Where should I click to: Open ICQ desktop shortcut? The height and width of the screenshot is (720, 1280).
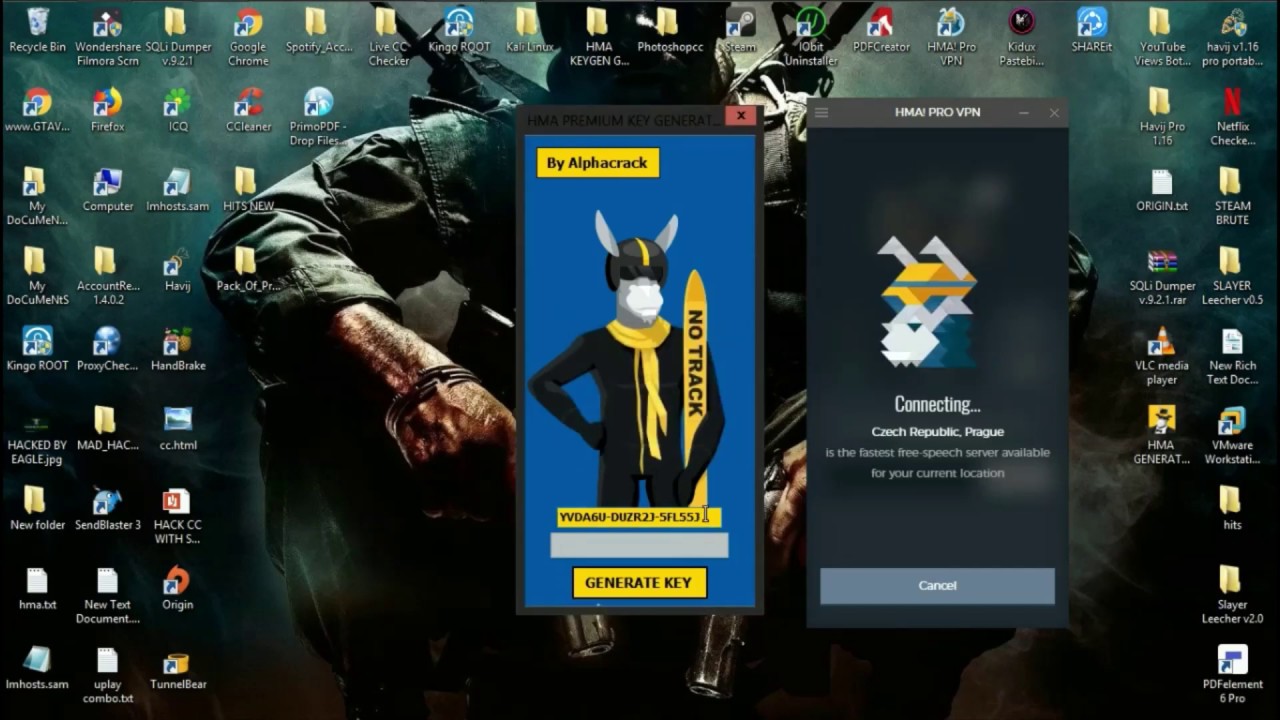tap(177, 110)
